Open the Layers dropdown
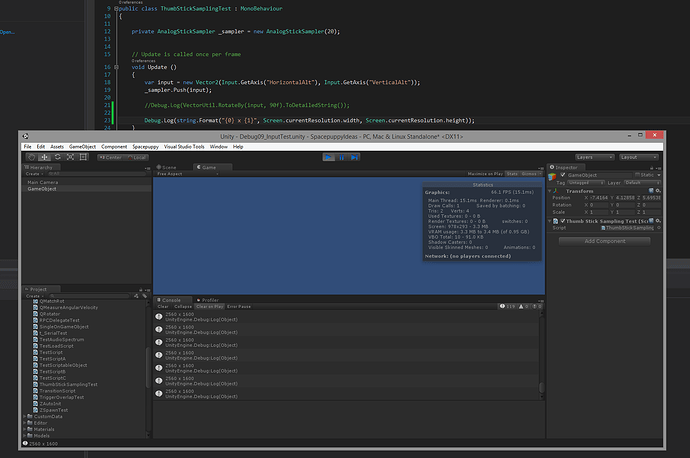The height and width of the screenshot is (458, 690). coord(594,157)
